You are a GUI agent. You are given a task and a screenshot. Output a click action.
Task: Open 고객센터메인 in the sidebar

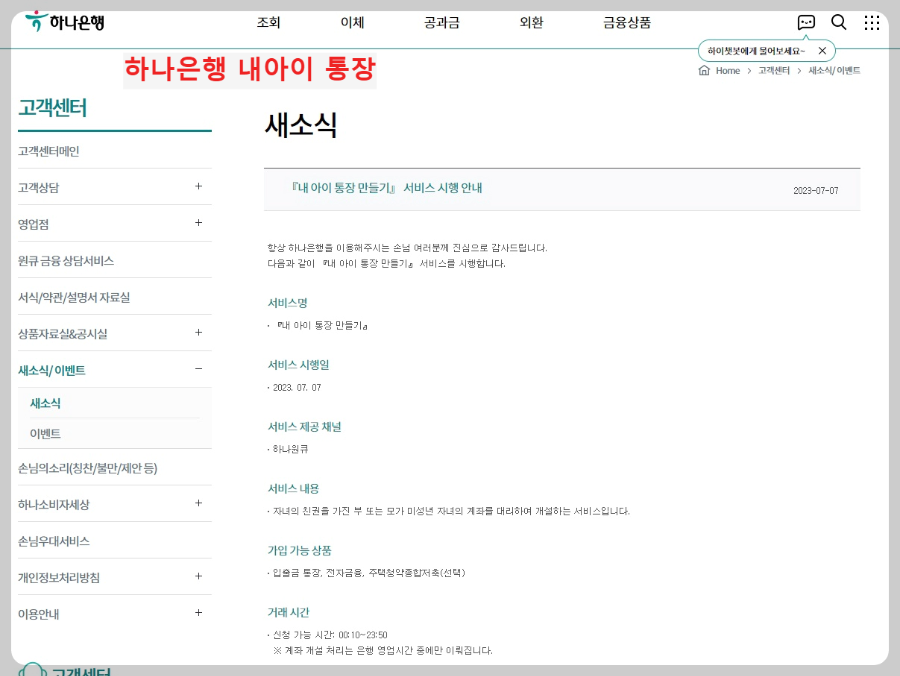coord(49,151)
